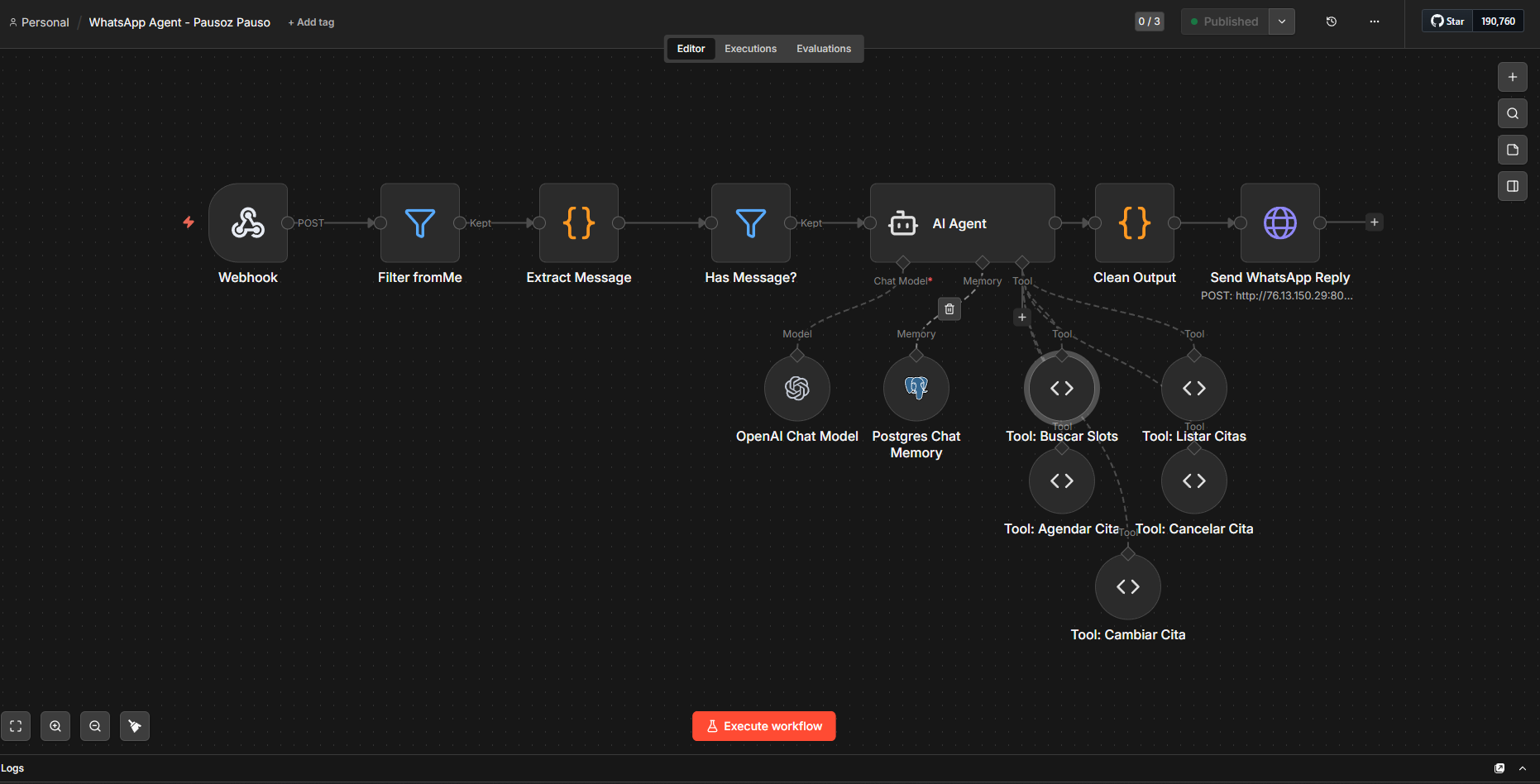
Task: Click the fit-to-view zoom icon
Action: (x=16, y=726)
